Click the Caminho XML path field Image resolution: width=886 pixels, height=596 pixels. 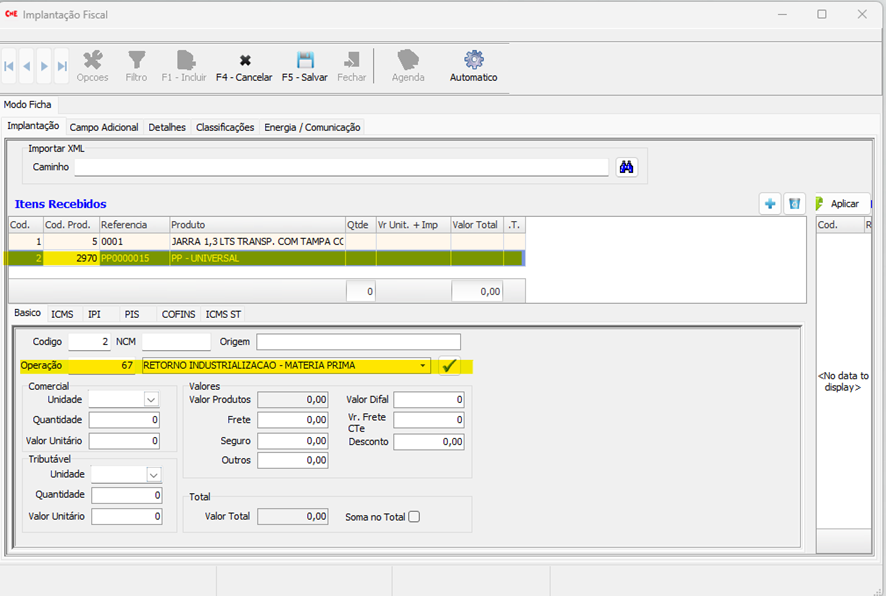[341, 167]
